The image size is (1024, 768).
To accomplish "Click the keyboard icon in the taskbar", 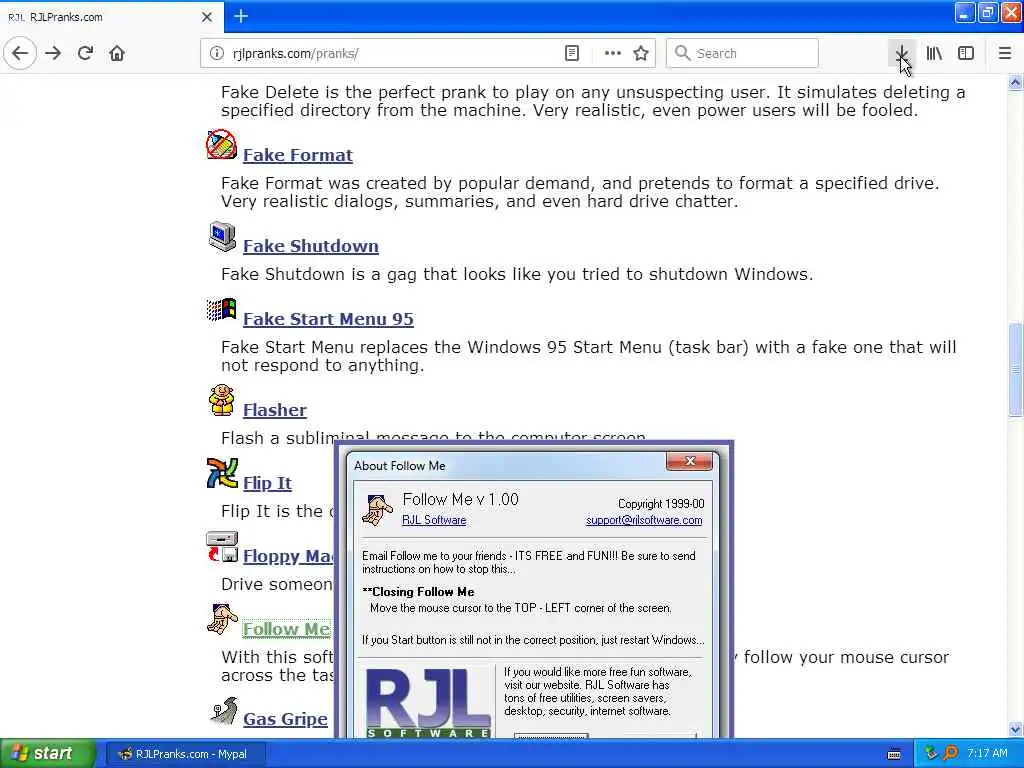I will tap(894, 754).
